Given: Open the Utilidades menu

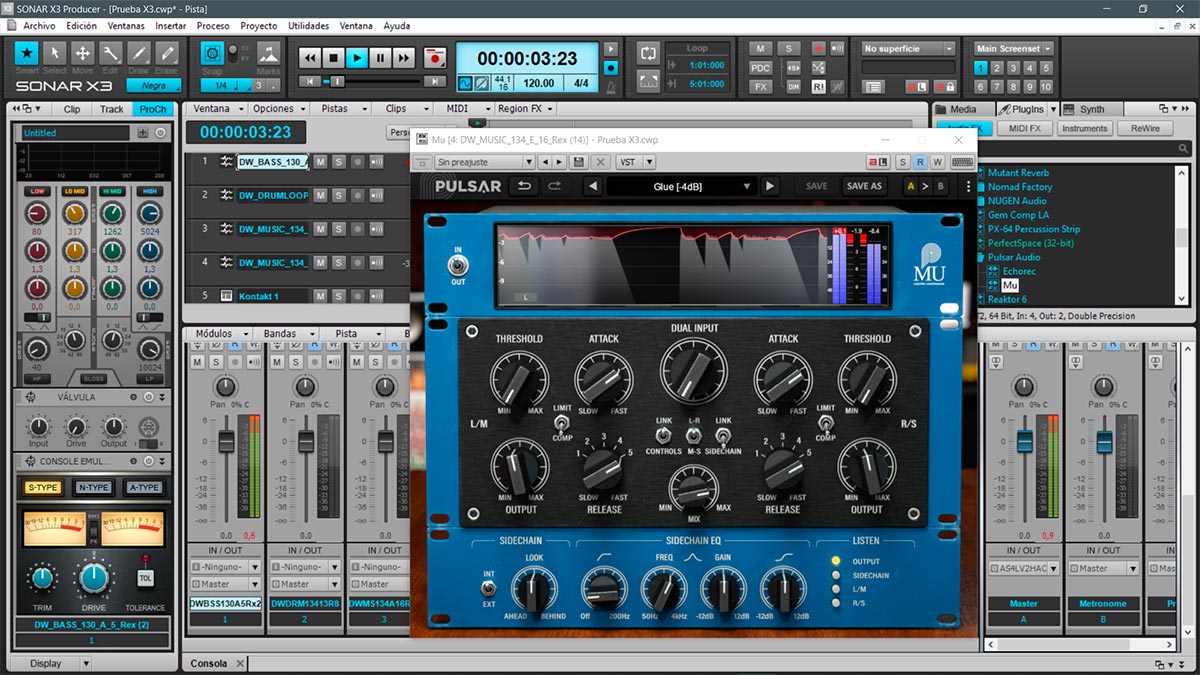Looking at the screenshot, I should pos(308,25).
